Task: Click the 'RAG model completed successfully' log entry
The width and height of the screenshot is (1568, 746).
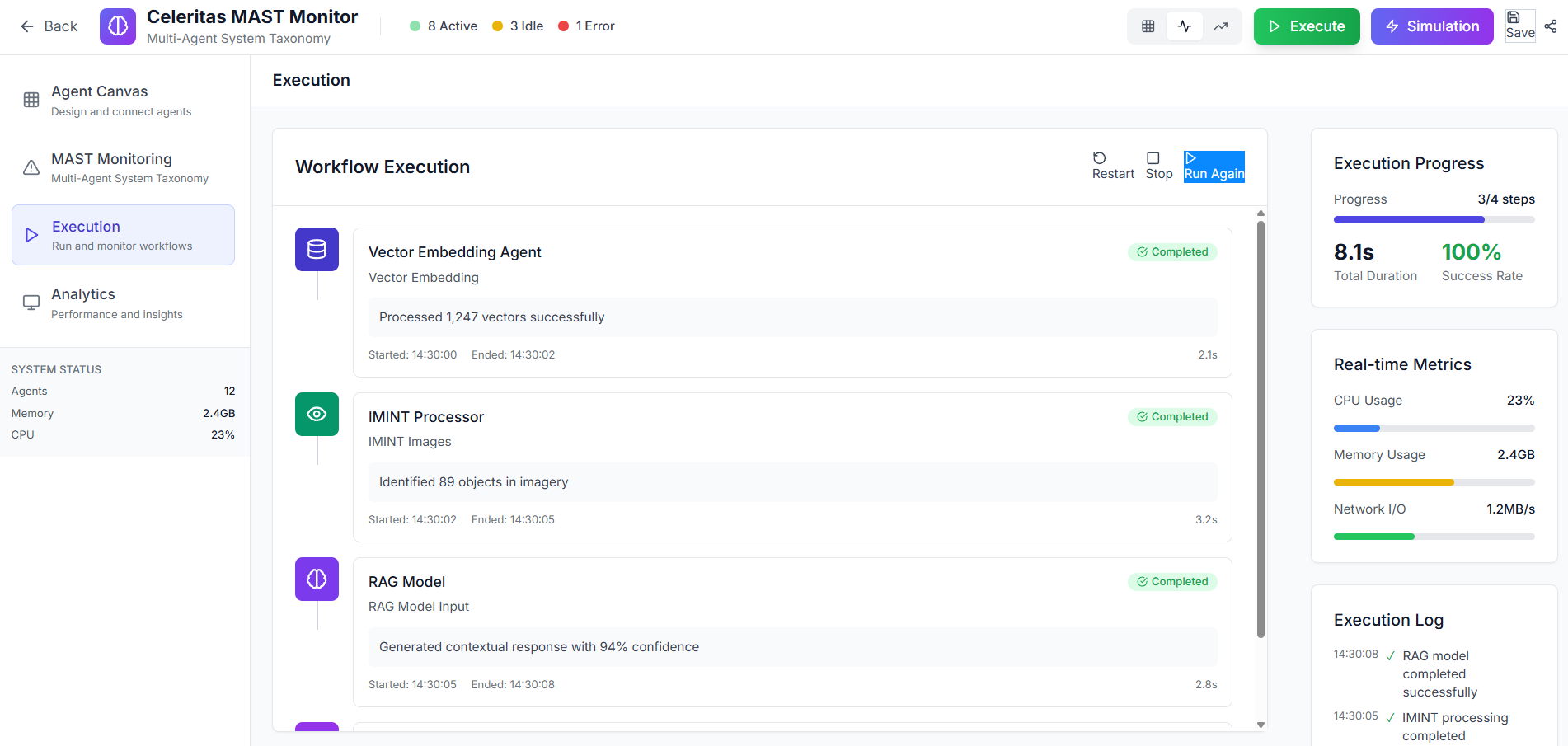Action: (1440, 674)
